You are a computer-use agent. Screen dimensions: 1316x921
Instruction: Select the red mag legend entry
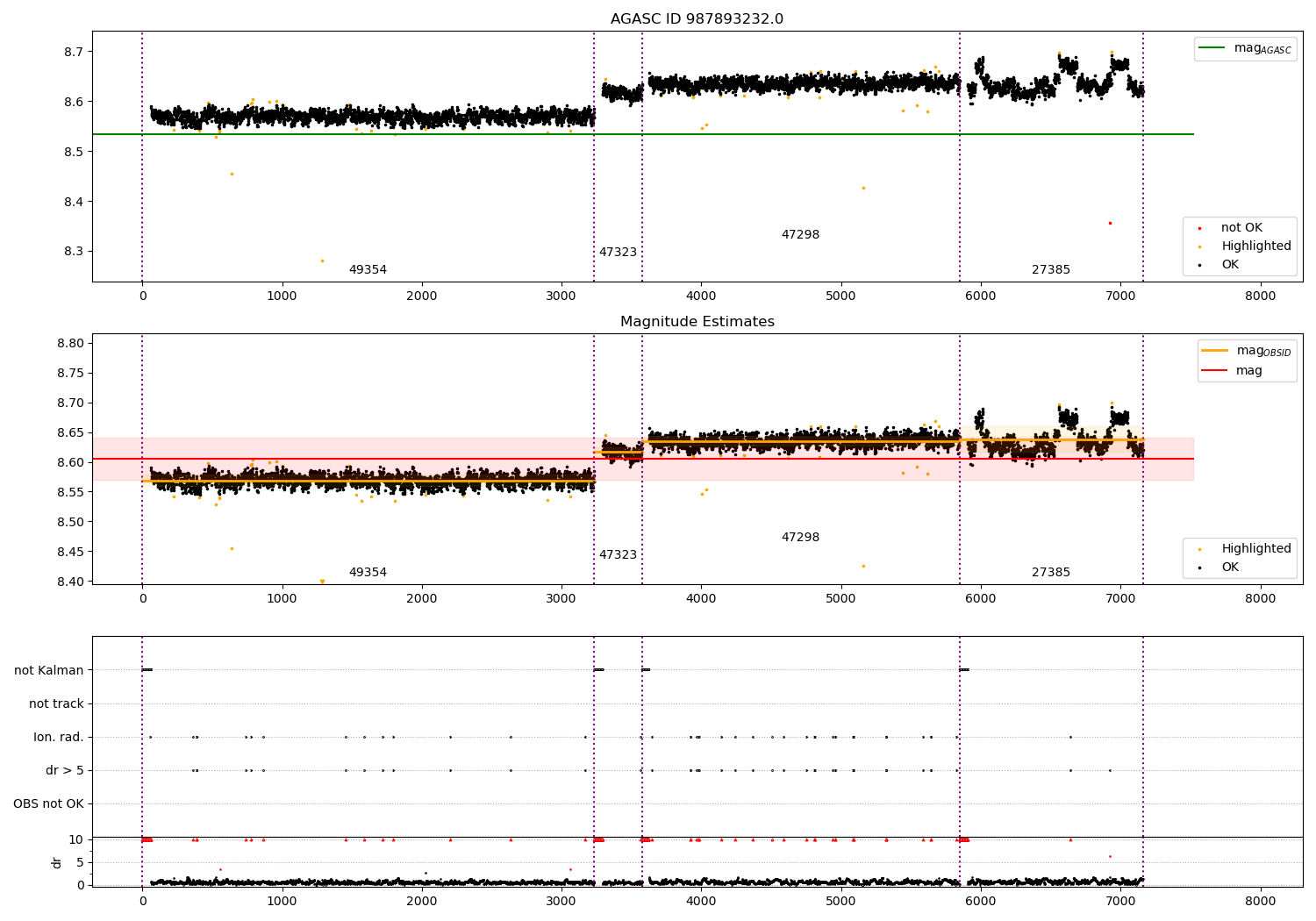point(1233,370)
